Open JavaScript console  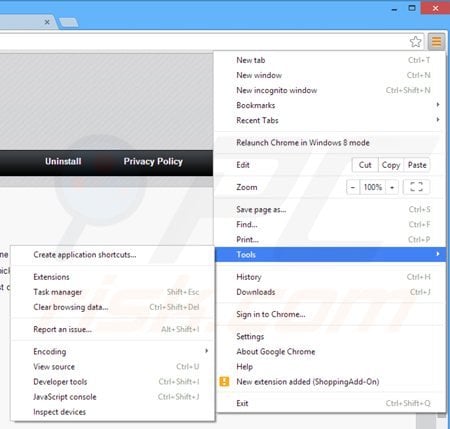[x=113, y=397]
